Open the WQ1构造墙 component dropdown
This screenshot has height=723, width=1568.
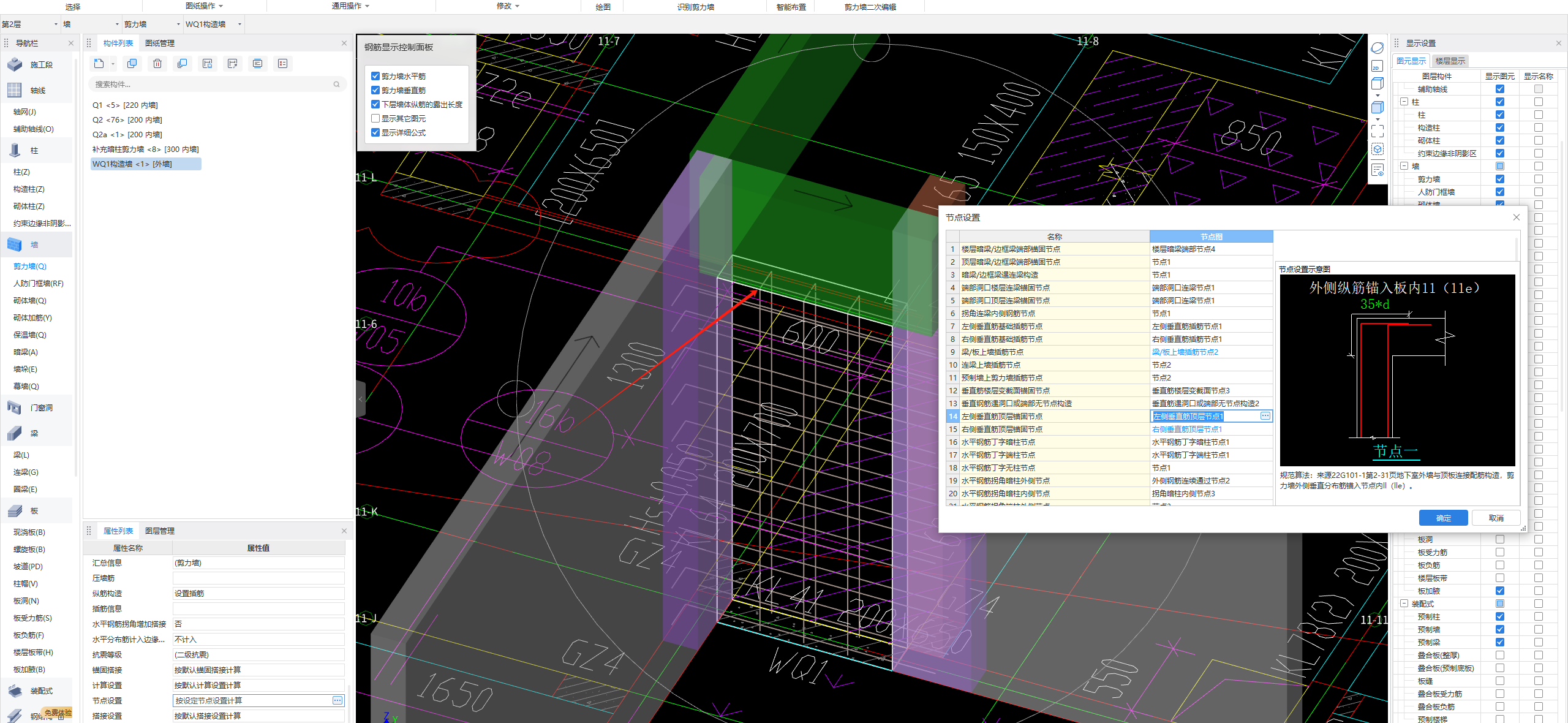tap(213, 25)
